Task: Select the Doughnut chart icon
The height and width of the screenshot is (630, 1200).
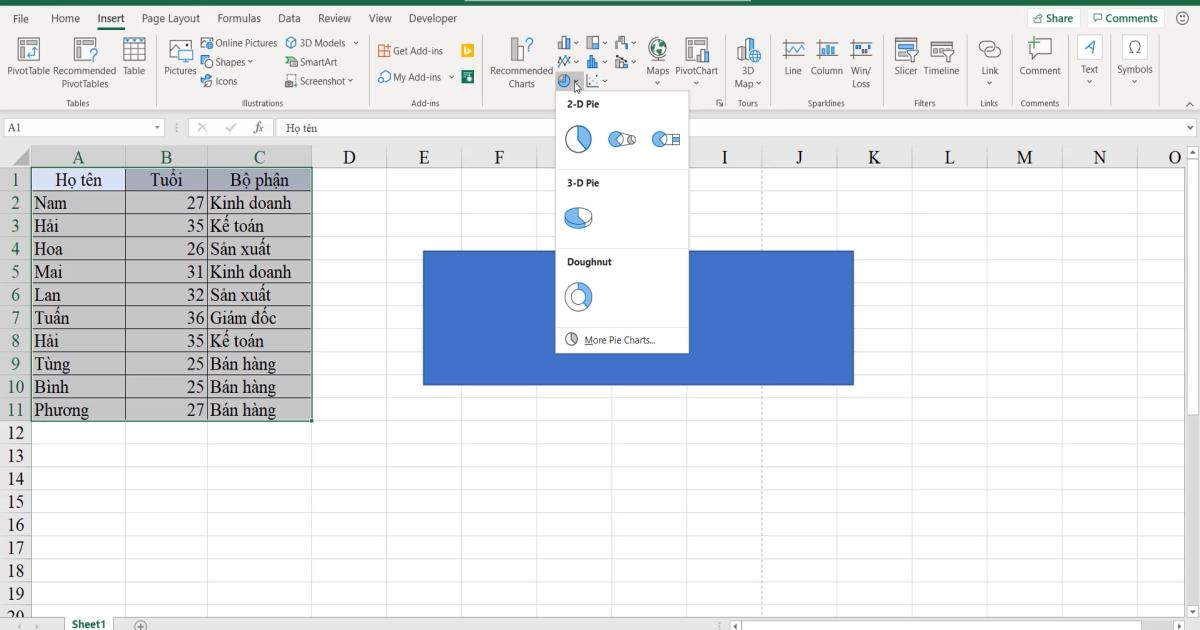Action: 578,296
